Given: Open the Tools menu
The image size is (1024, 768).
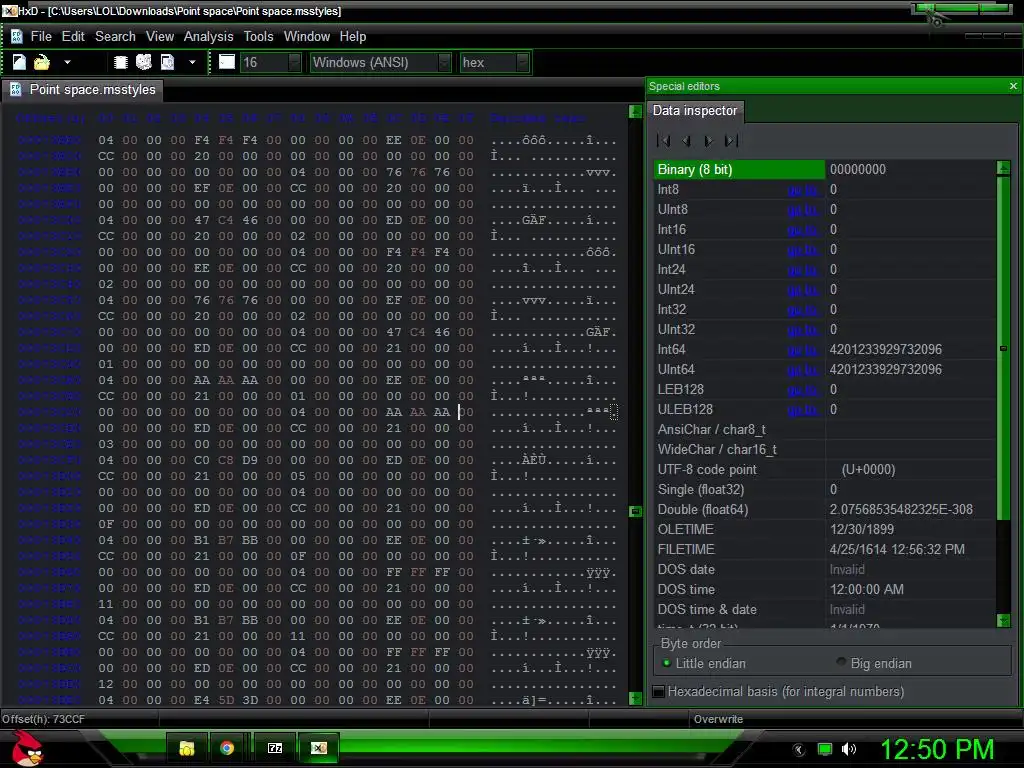Looking at the screenshot, I should pos(259,37).
